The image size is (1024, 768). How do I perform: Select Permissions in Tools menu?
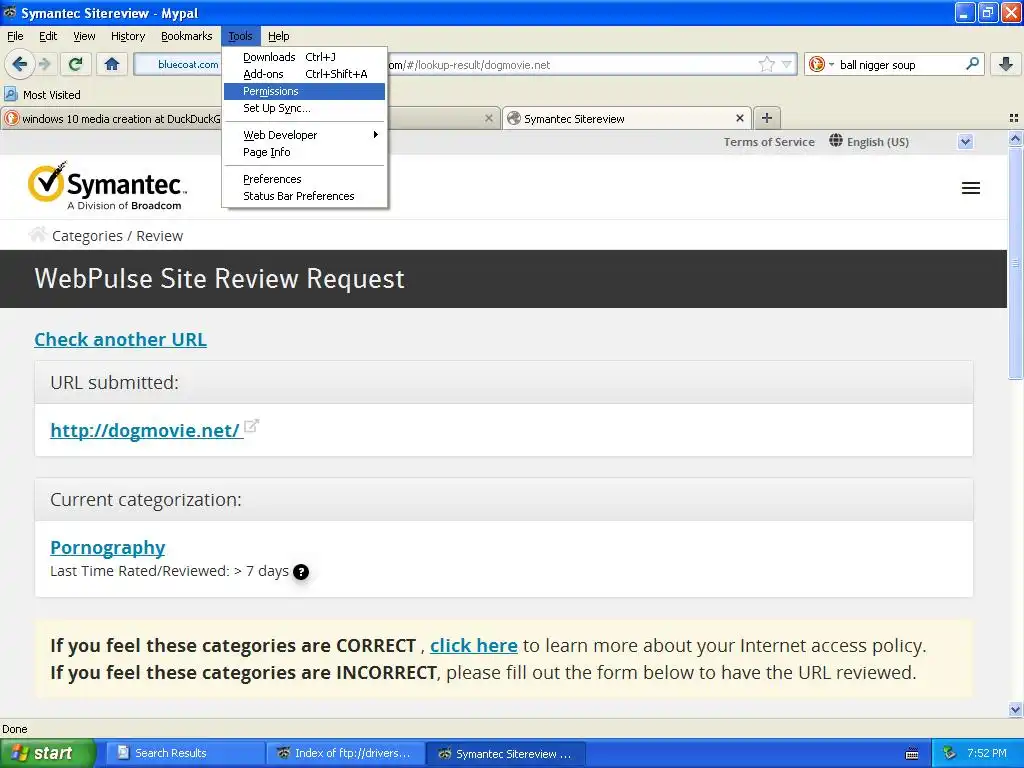point(305,91)
